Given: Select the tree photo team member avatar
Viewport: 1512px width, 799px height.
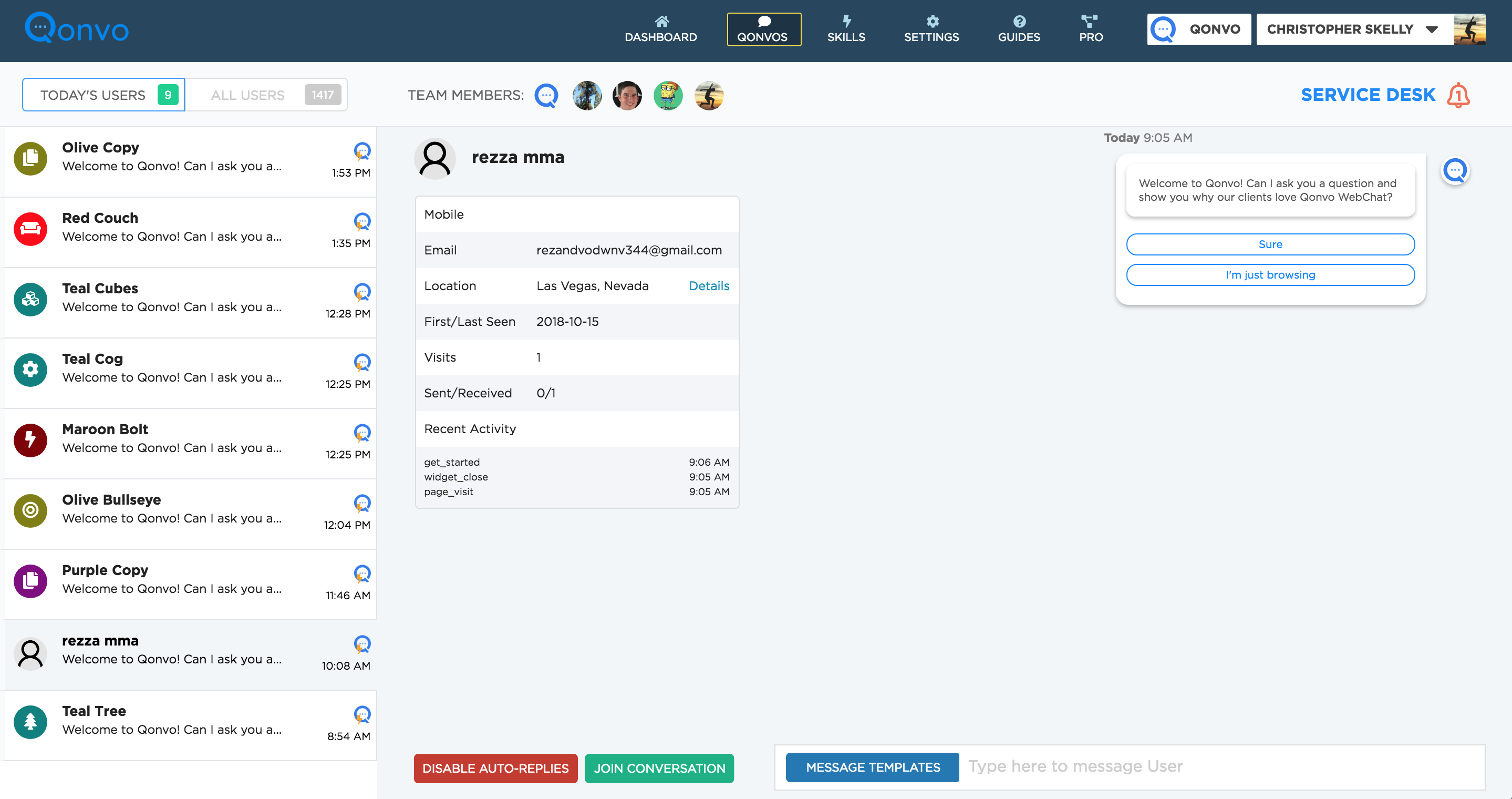Looking at the screenshot, I should click(x=587, y=95).
